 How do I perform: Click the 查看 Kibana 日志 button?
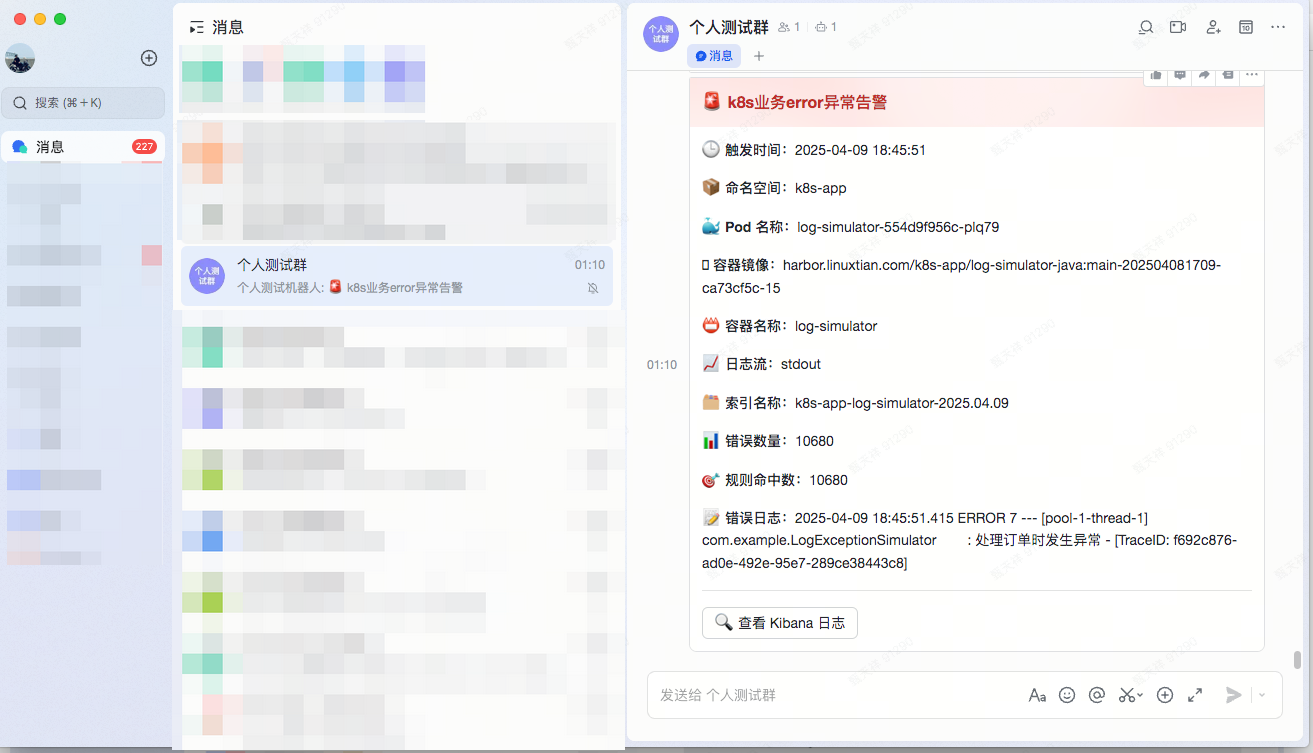coord(780,623)
